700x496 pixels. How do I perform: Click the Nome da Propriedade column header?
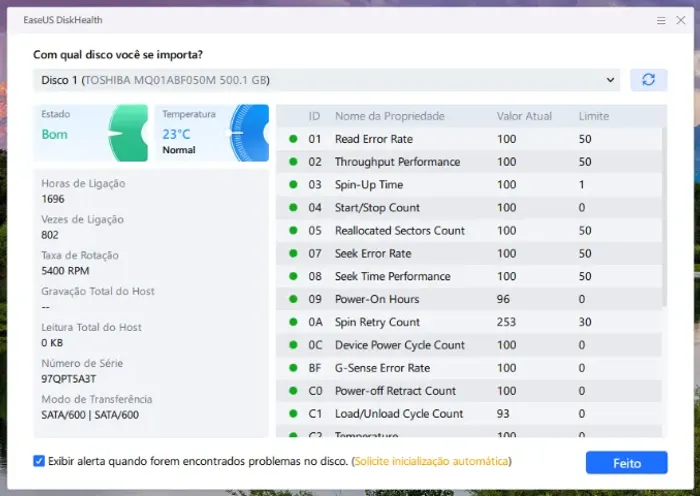[390, 116]
